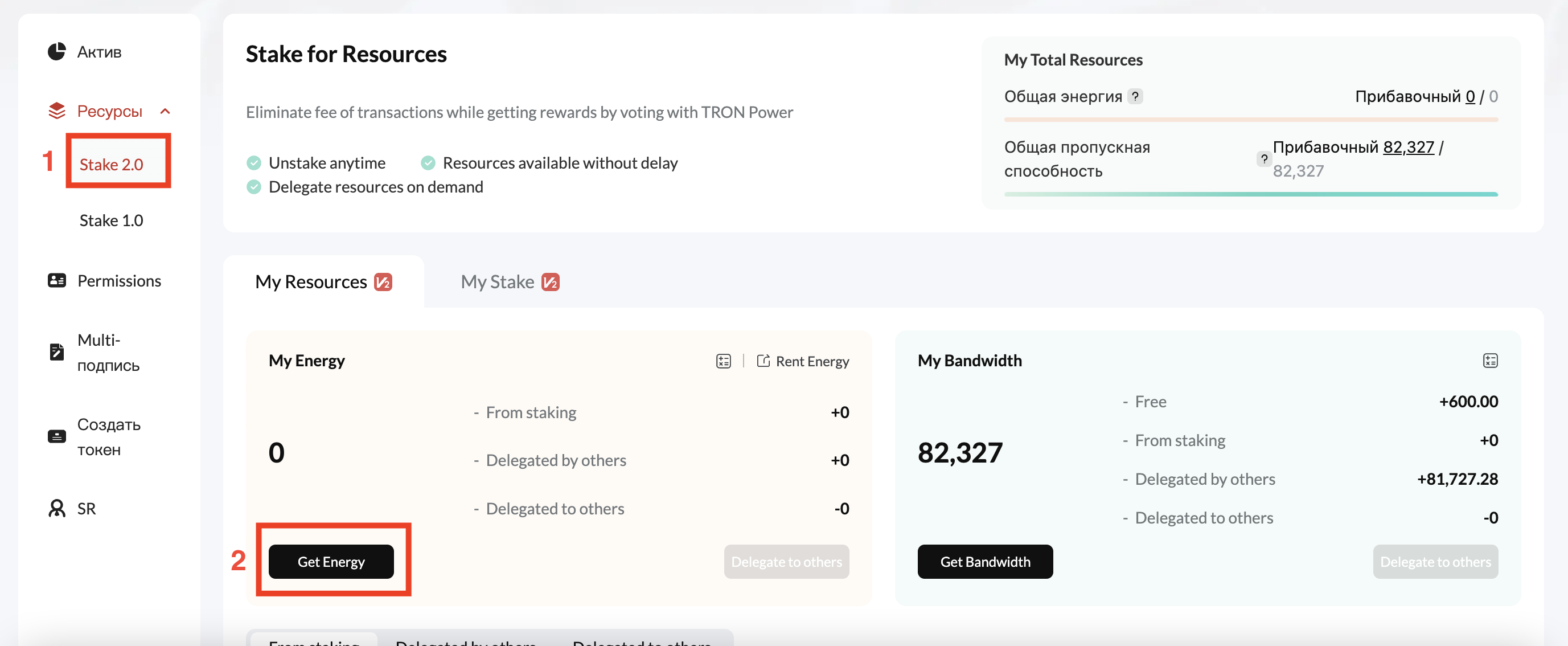Open the My Energy details list icon
Image resolution: width=1568 pixels, height=646 pixels.
pos(723,361)
